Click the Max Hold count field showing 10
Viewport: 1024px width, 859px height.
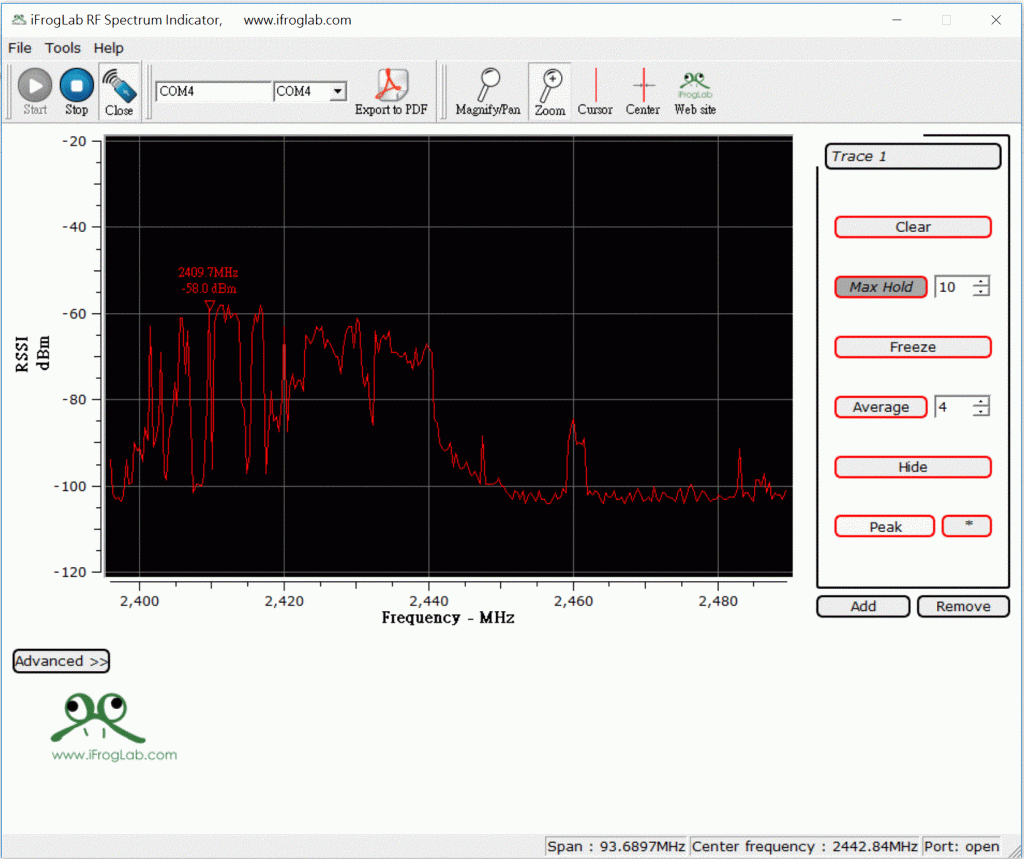coord(953,287)
